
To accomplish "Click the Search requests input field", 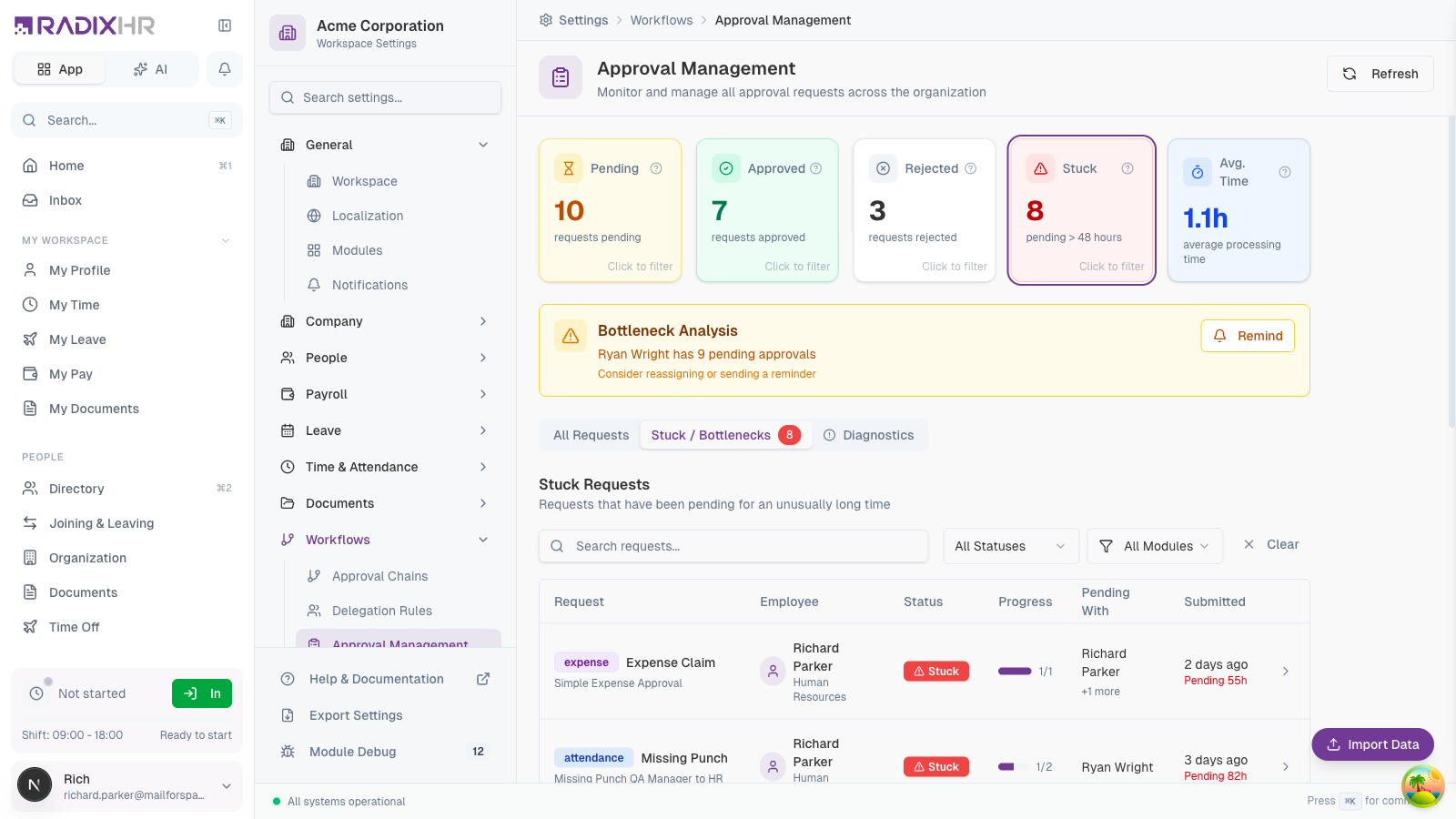I will 733,546.
